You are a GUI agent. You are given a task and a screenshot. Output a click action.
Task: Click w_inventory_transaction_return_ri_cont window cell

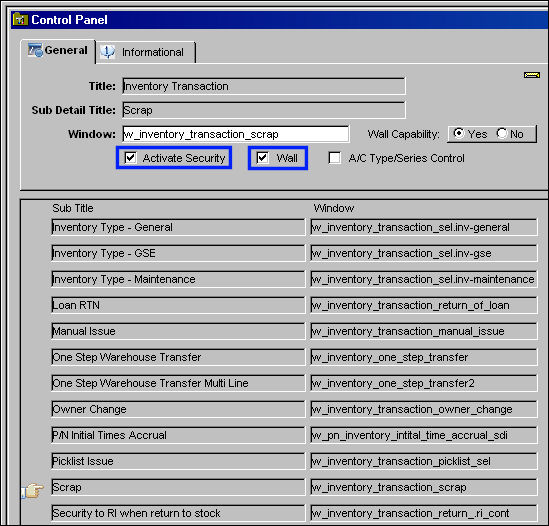[424, 513]
